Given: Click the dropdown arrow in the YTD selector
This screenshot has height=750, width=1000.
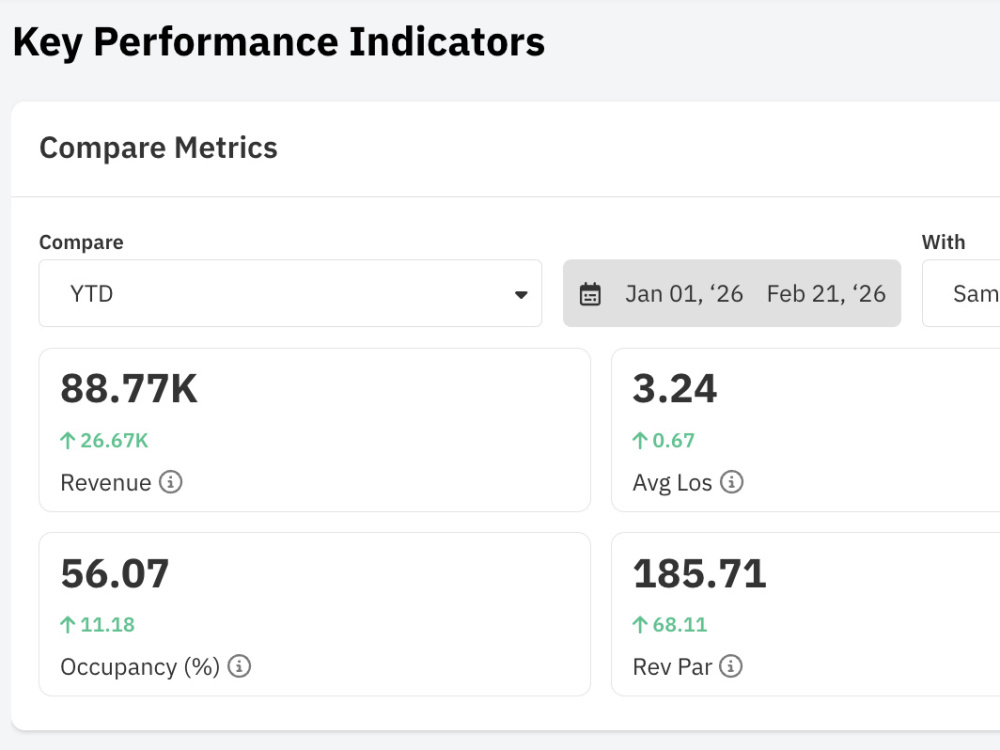Looking at the screenshot, I should click(x=521, y=295).
